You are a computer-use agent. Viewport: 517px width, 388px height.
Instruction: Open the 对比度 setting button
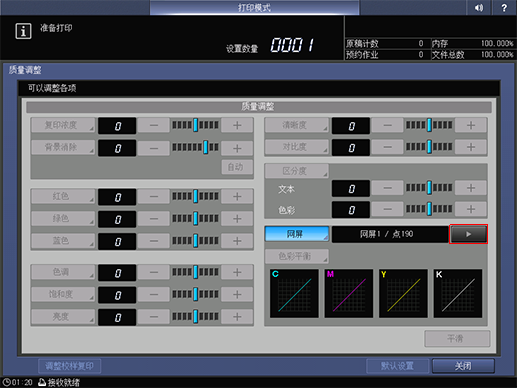click(297, 147)
